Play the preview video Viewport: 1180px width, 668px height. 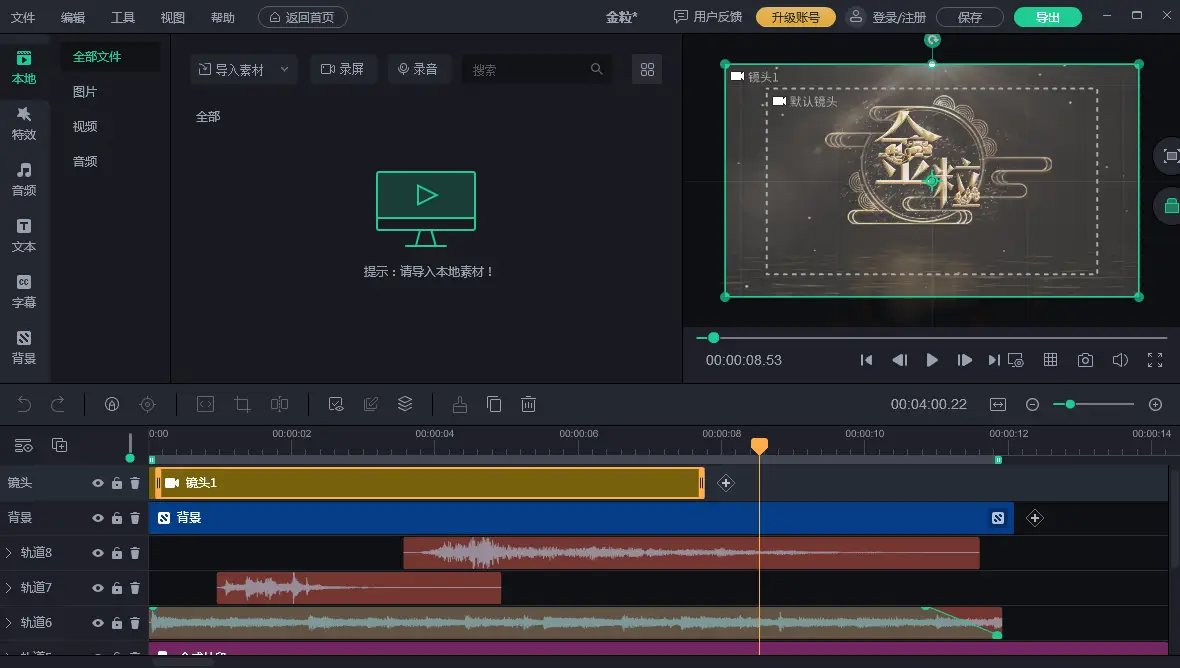[x=932, y=360]
